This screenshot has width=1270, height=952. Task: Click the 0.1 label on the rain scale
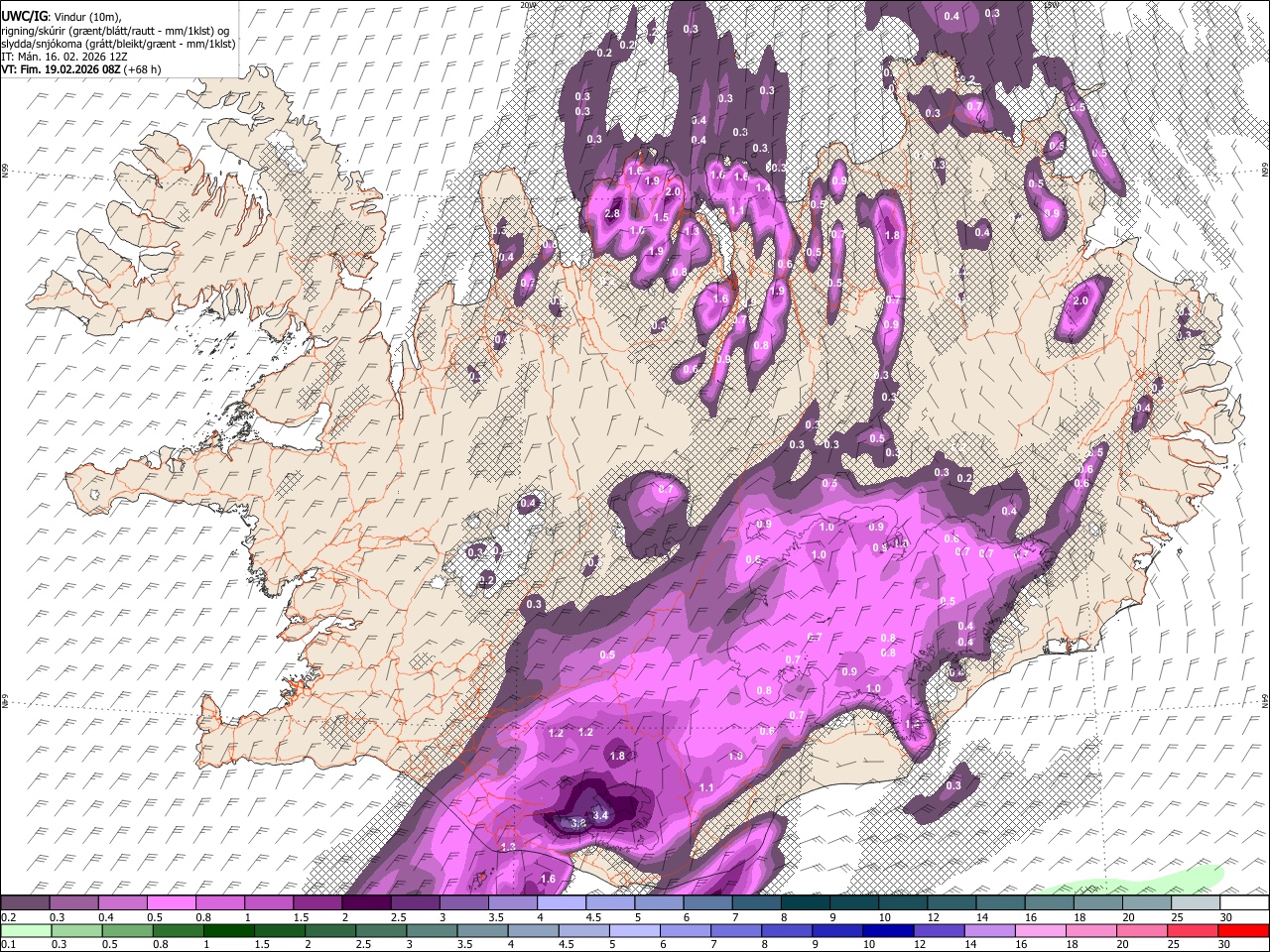pos(7,943)
